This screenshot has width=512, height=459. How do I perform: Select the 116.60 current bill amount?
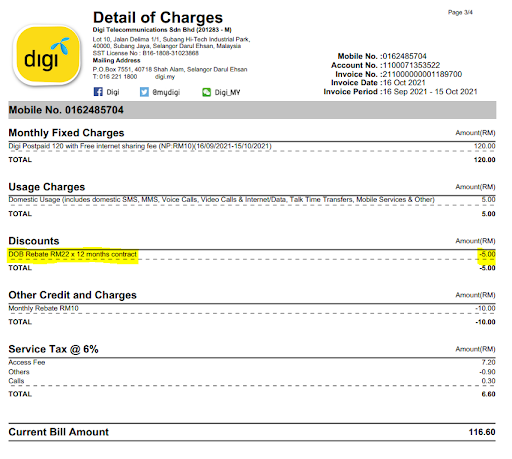coord(482,432)
